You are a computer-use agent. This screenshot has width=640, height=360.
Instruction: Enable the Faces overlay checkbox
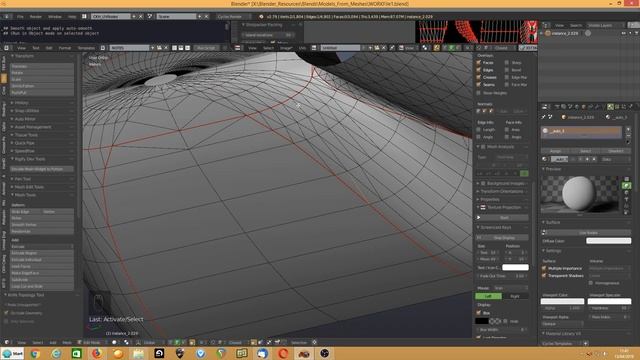[478, 62]
